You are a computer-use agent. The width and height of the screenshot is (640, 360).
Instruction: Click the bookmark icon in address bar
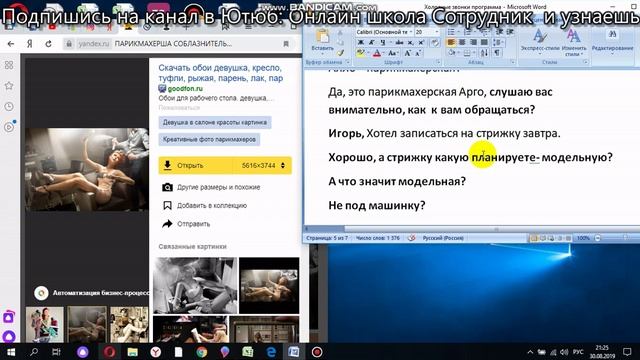pyautogui.click(x=286, y=44)
